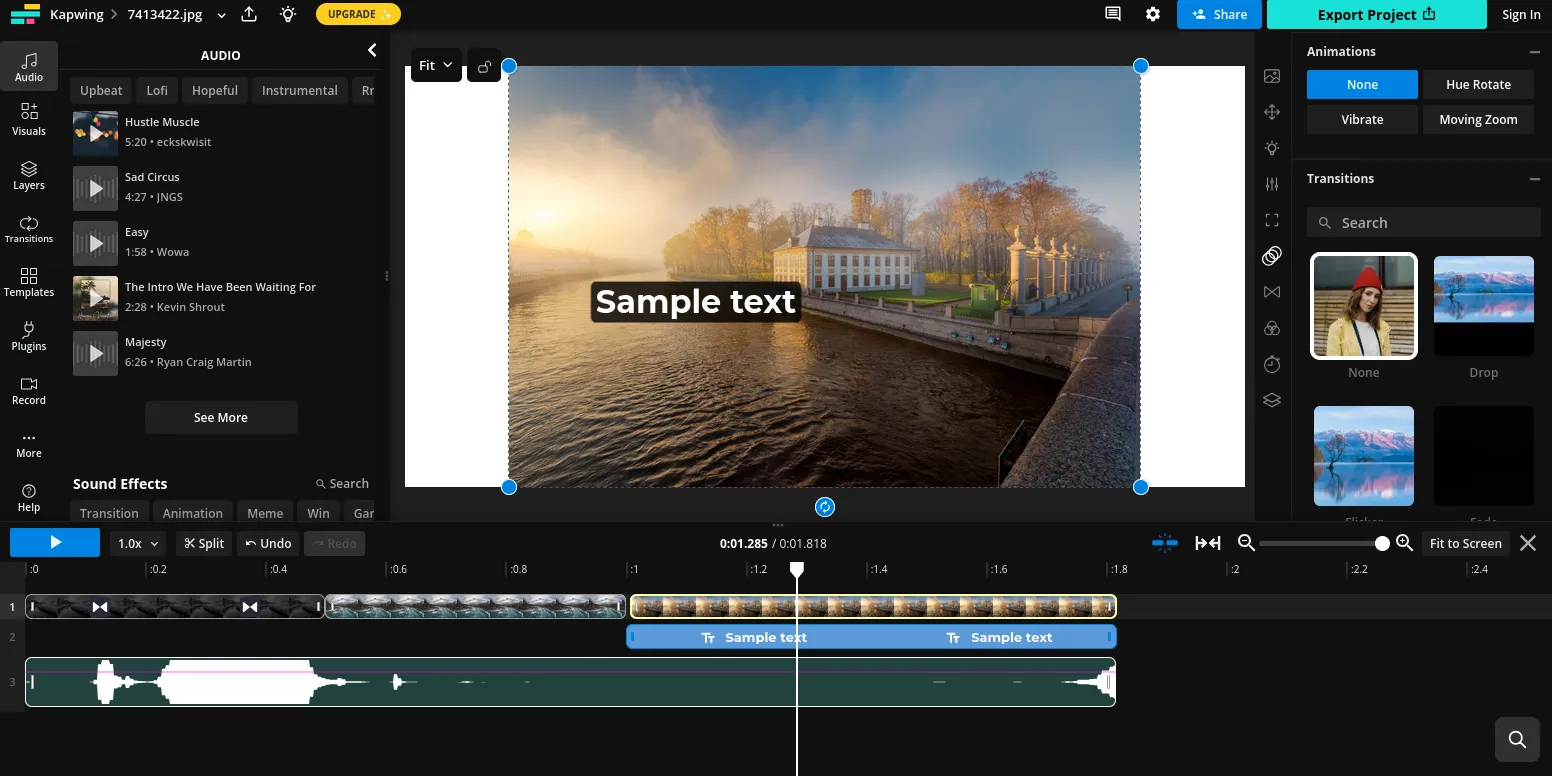Click the layer order icon on the right toolbar
The width and height of the screenshot is (1552, 776).
[1271, 400]
